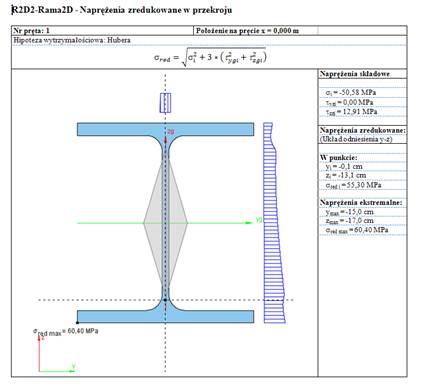This screenshot has width=423, height=386.
Task: Click the green yg axis label
Action: (259, 219)
